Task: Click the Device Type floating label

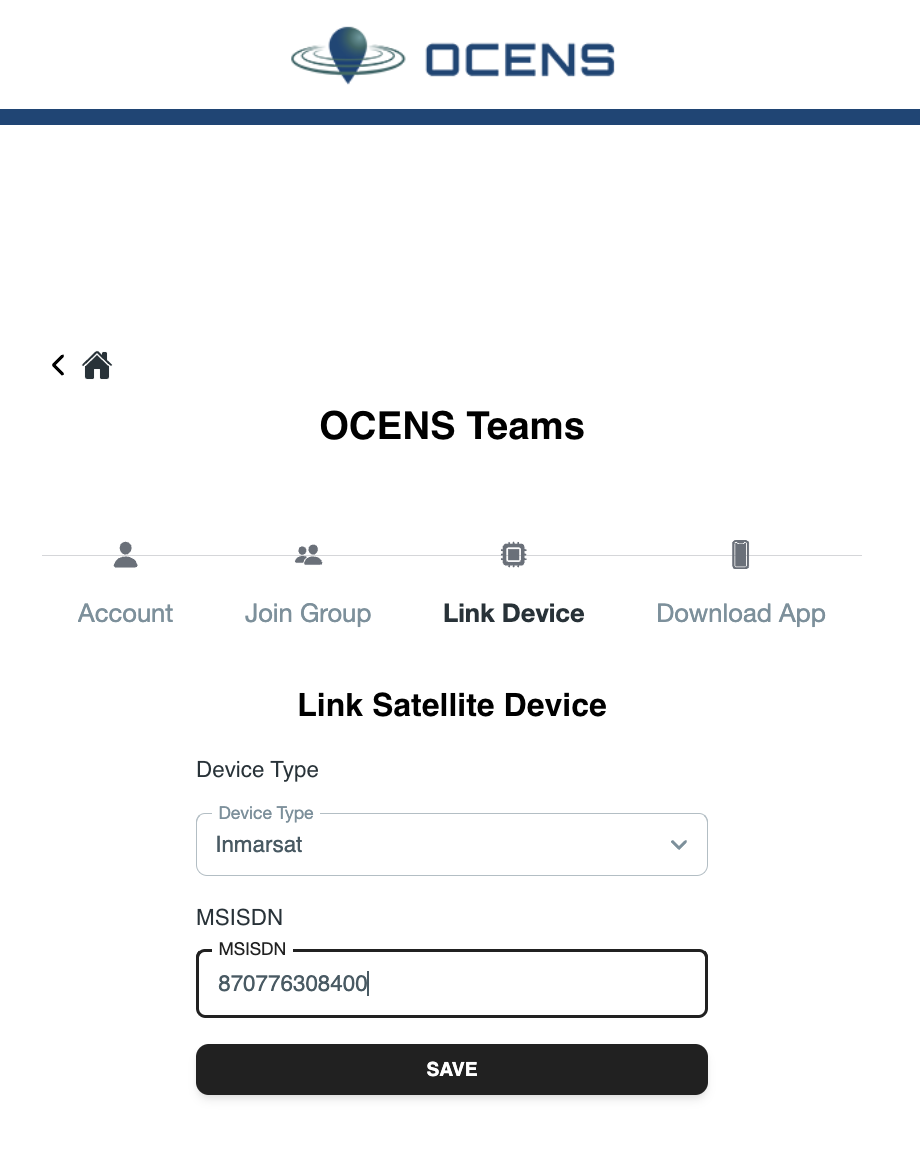Action: click(x=266, y=813)
